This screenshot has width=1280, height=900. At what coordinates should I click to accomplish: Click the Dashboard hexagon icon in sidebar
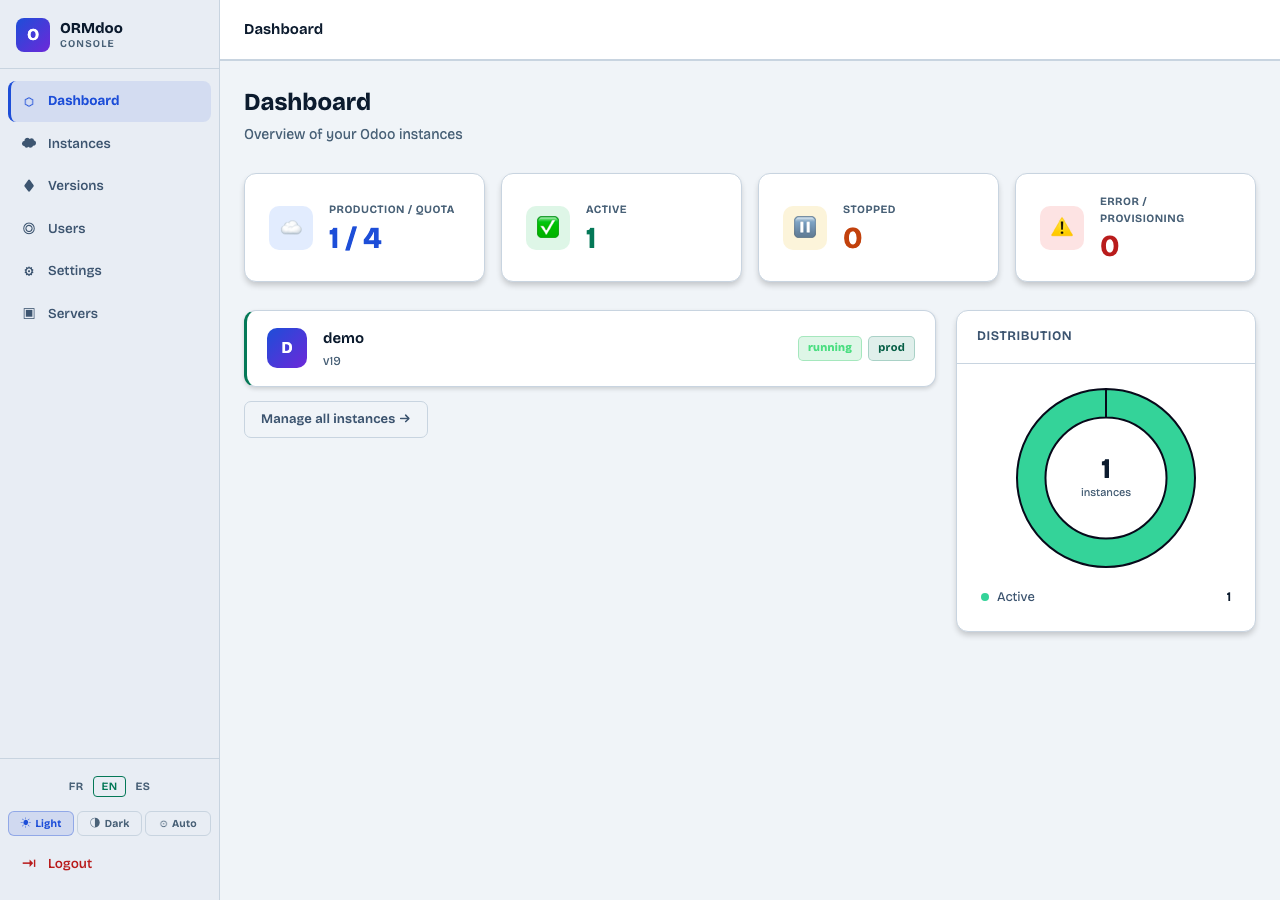pyautogui.click(x=29, y=101)
